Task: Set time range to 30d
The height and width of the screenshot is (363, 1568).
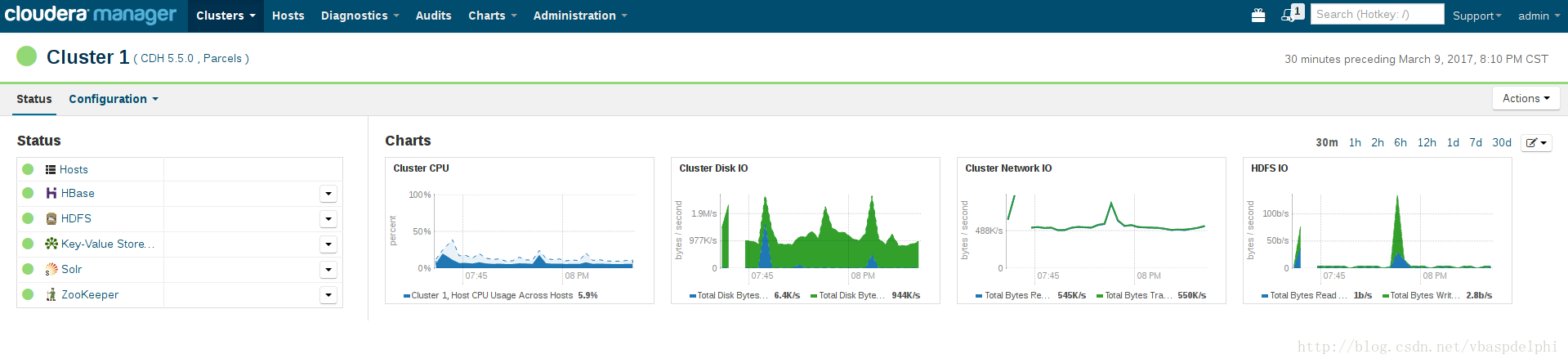Action: (1502, 142)
